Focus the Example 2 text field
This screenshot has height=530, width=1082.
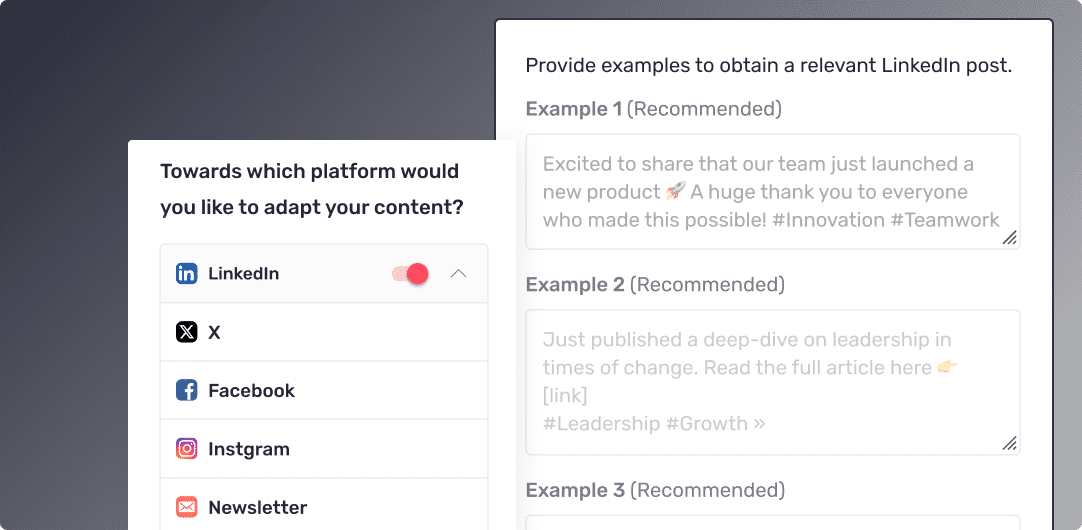772,381
